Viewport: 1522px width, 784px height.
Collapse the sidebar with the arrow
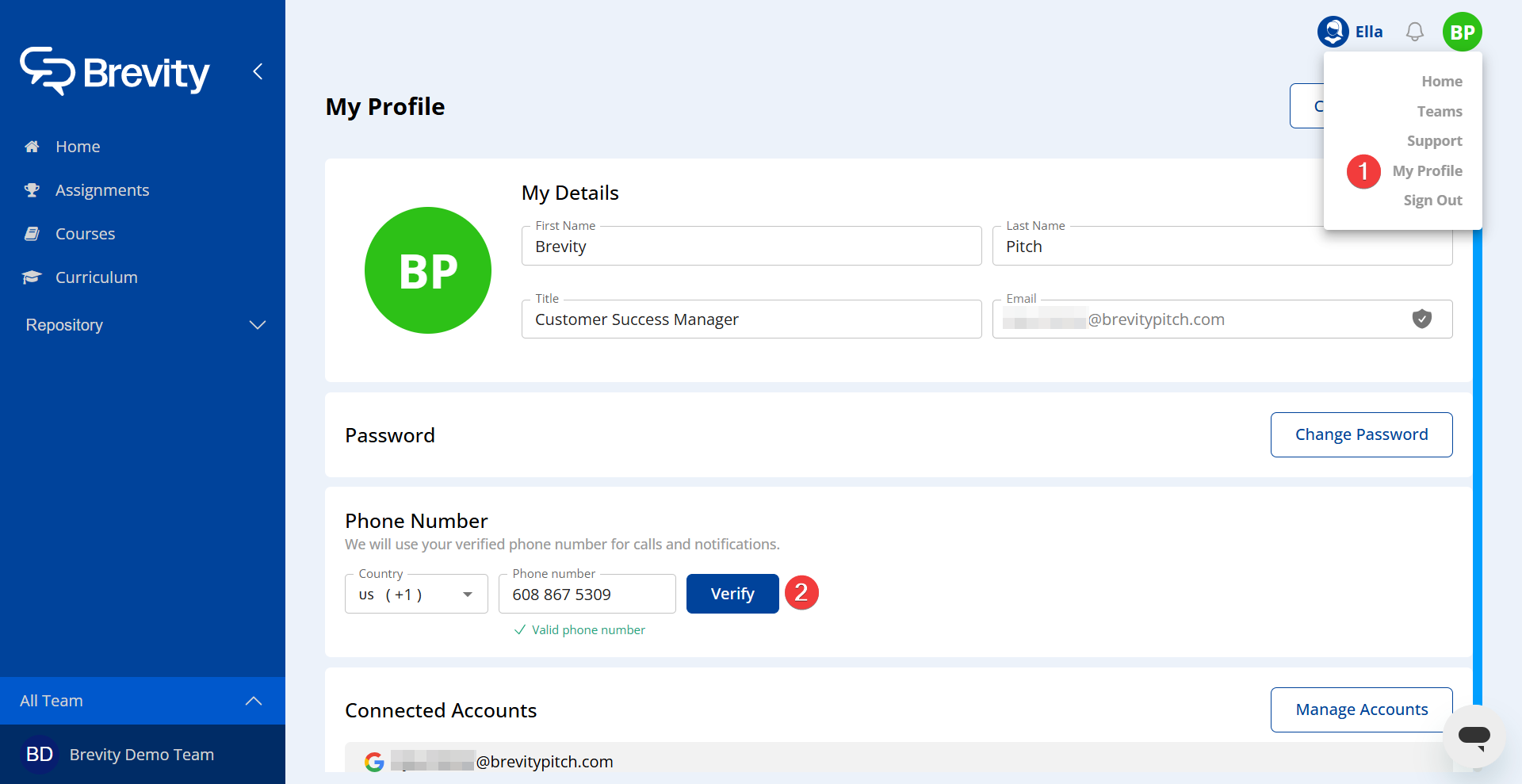point(258,71)
